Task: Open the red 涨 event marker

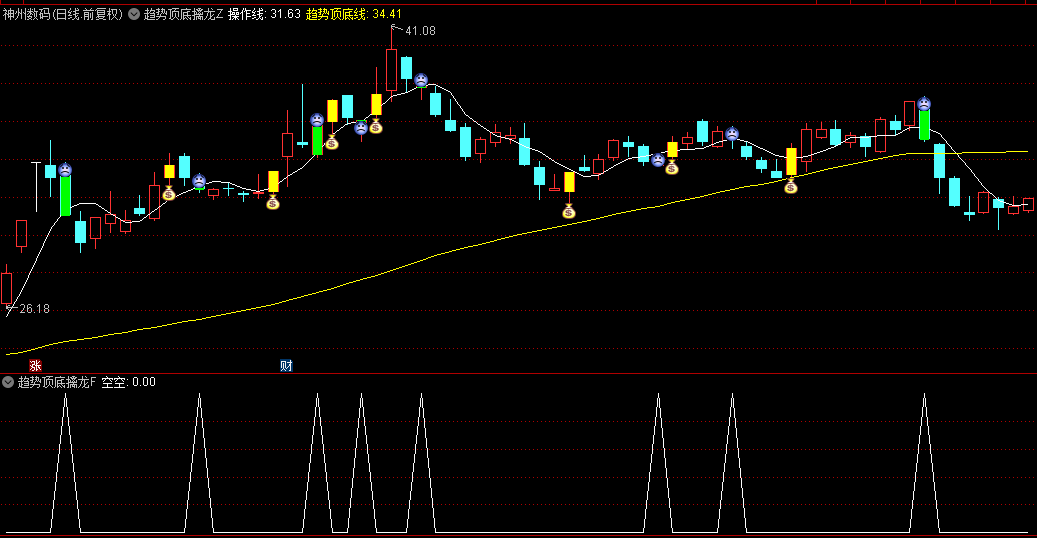Action: [x=35, y=365]
